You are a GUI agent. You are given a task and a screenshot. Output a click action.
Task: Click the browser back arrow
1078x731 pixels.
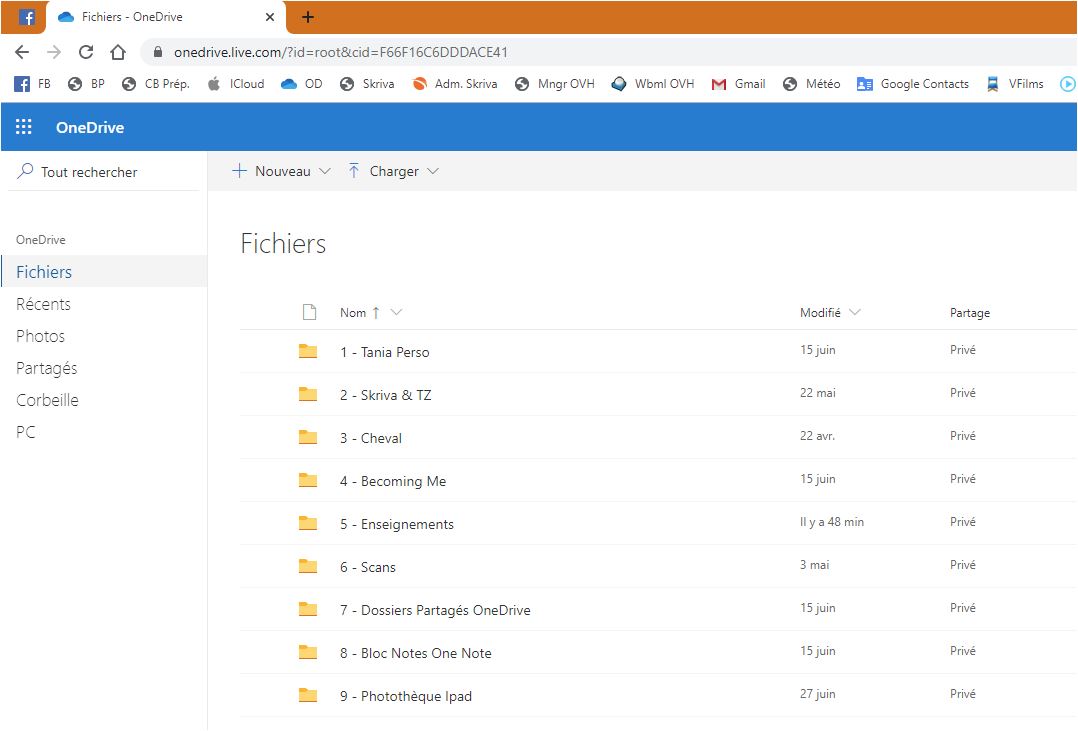point(22,52)
